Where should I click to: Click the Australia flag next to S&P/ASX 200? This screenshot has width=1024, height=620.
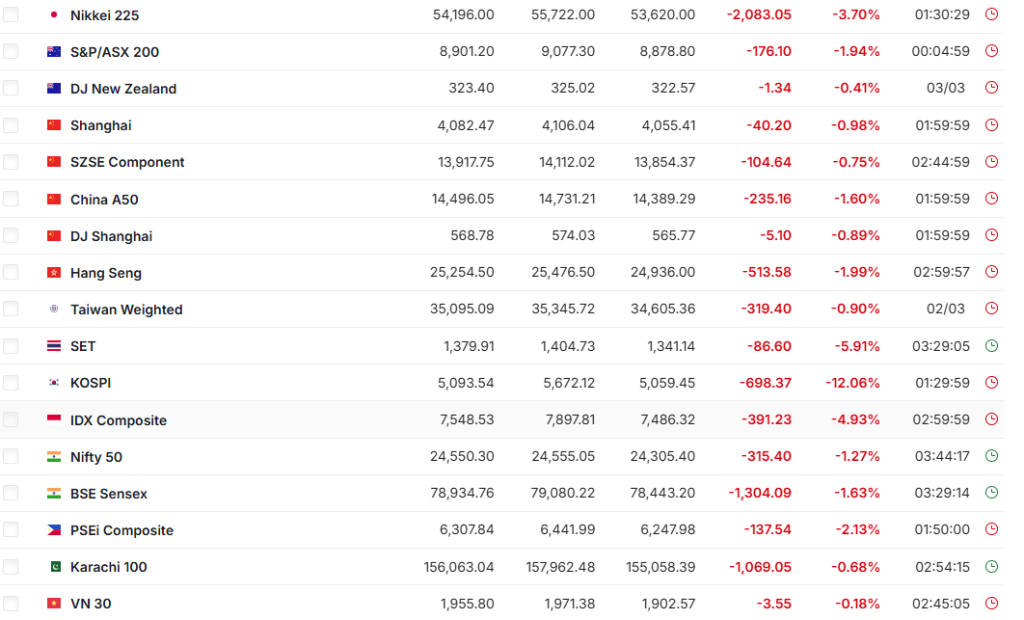pos(54,52)
